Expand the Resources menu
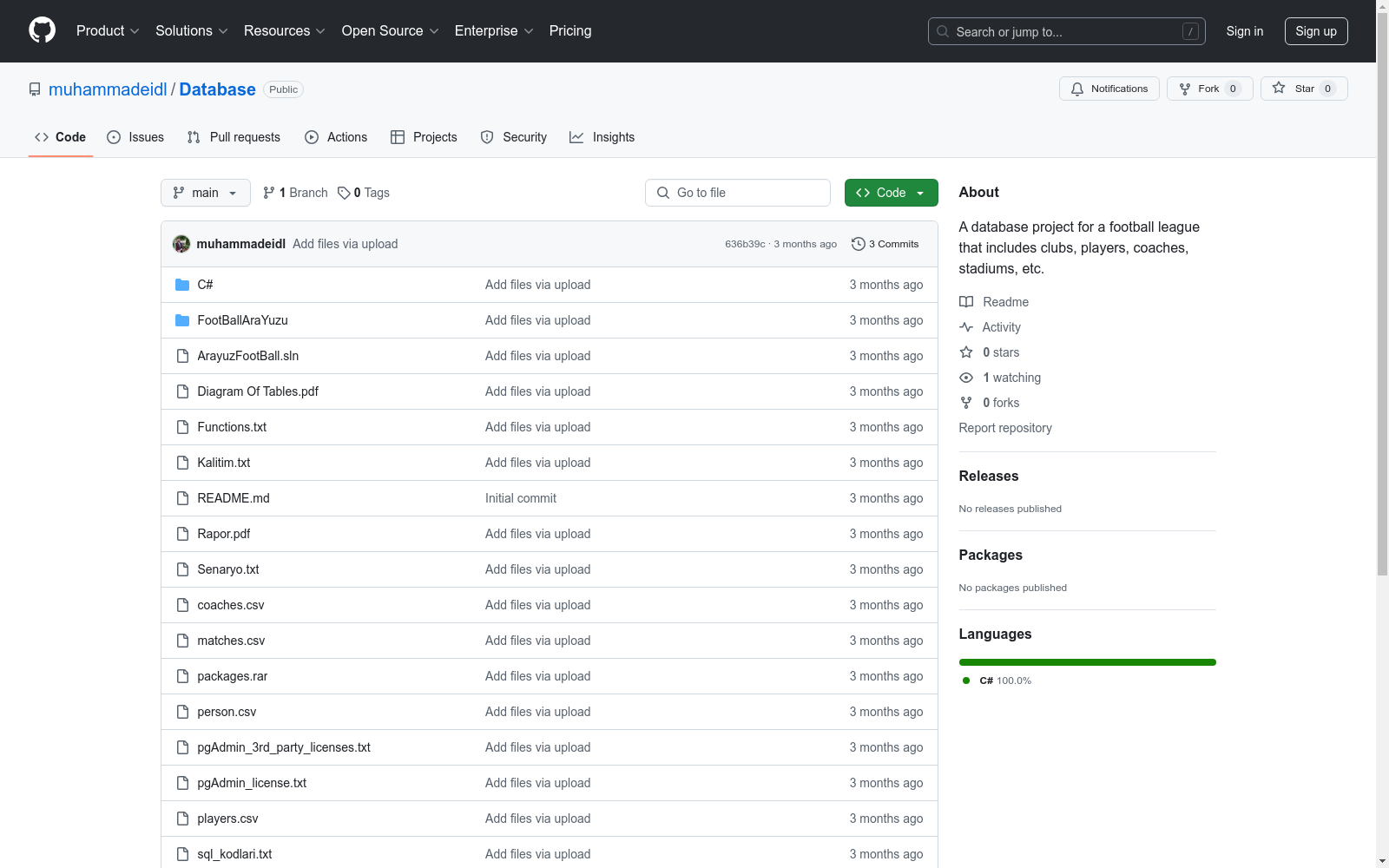1389x868 pixels. 285,30
